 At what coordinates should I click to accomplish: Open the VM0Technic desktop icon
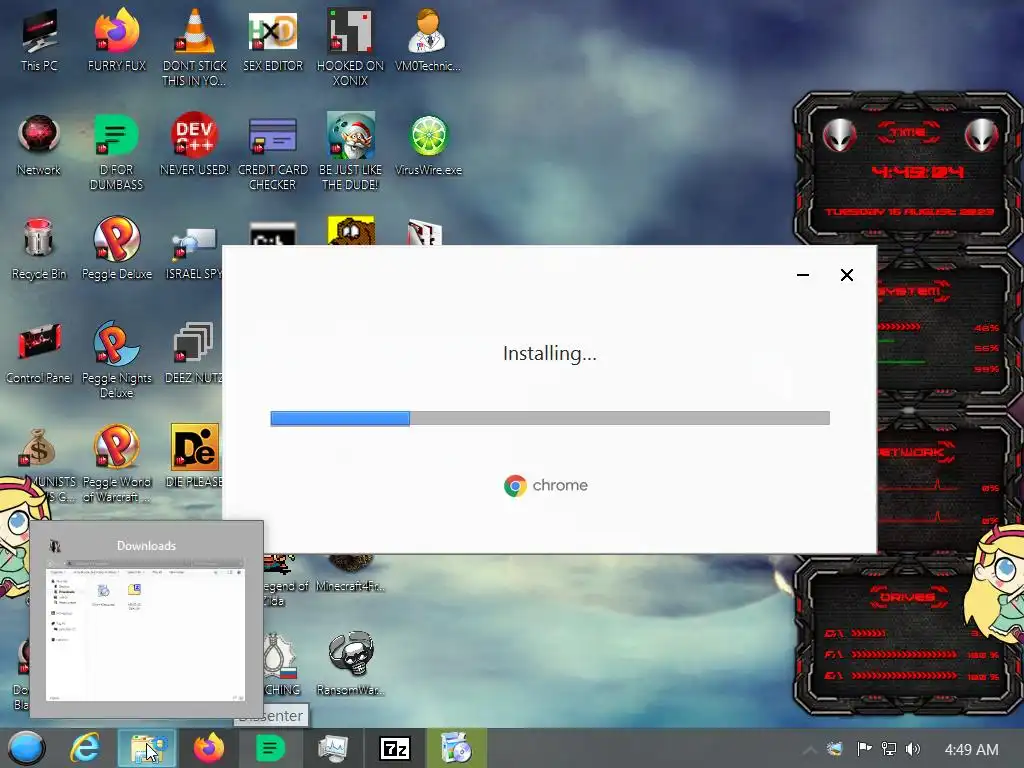coord(428,39)
